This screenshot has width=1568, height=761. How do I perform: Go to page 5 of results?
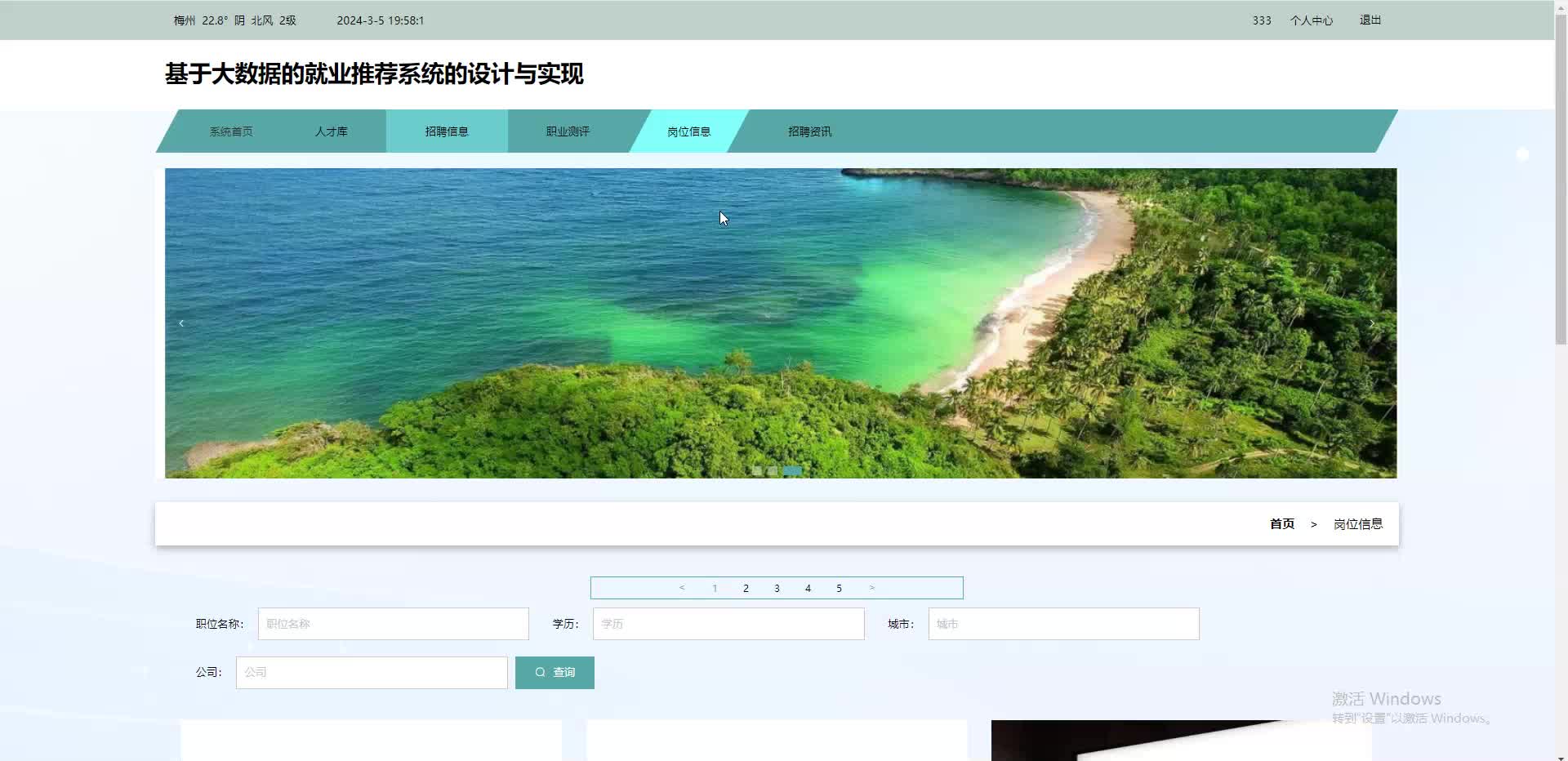click(x=839, y=588)
